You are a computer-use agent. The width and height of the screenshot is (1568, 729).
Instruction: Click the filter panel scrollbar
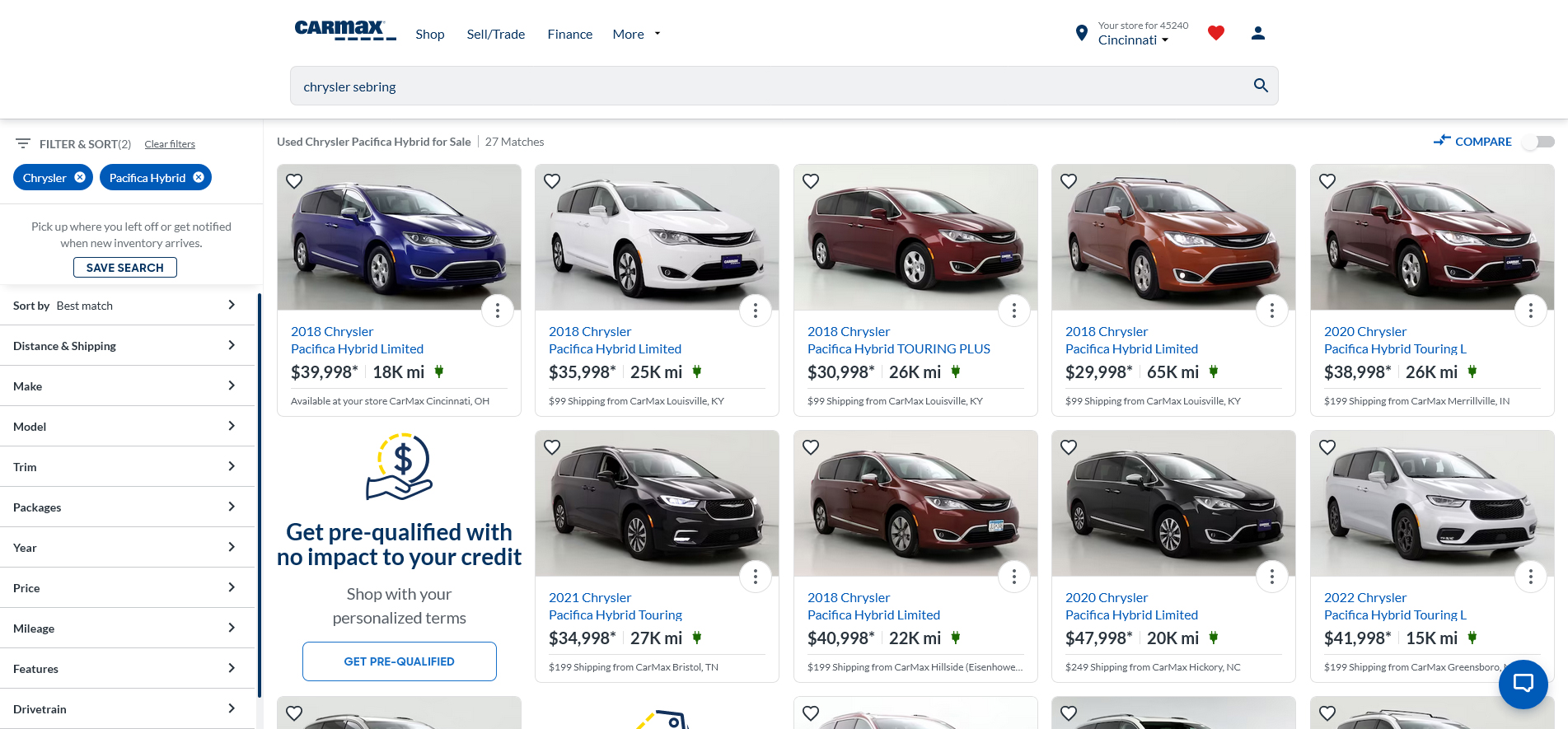click(260, 494)
